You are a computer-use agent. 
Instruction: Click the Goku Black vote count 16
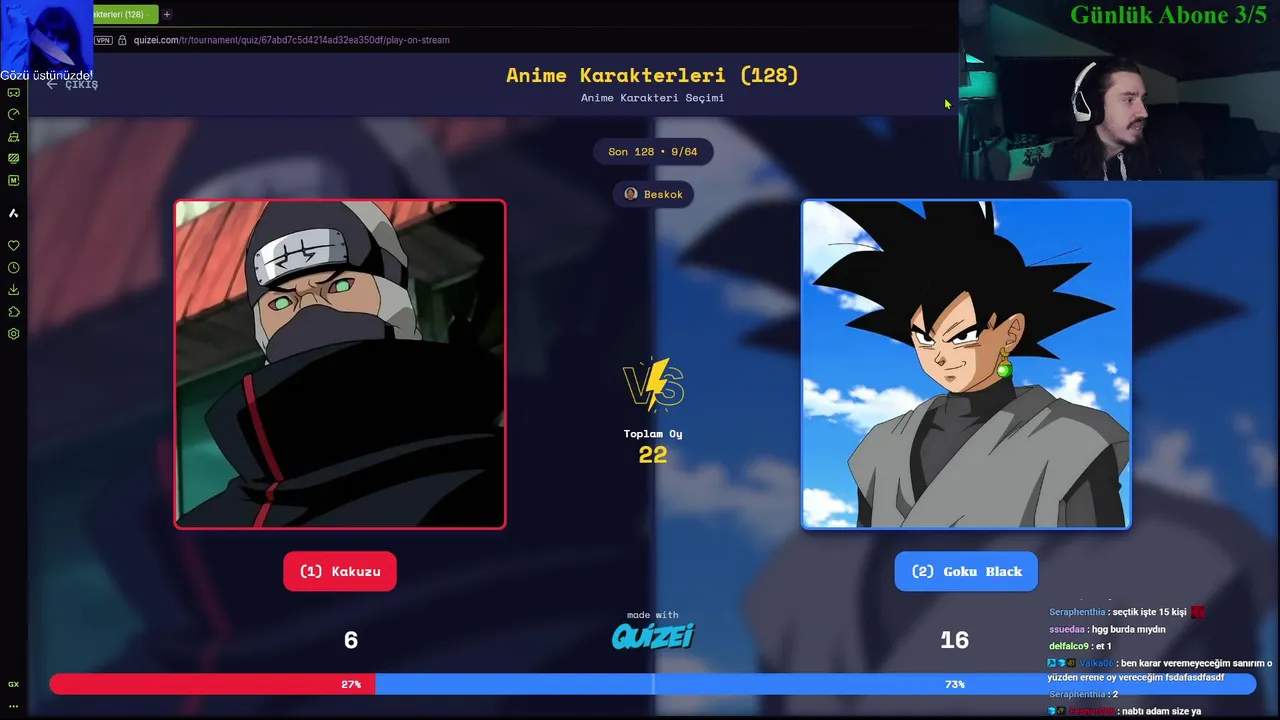tap(954, 640)
